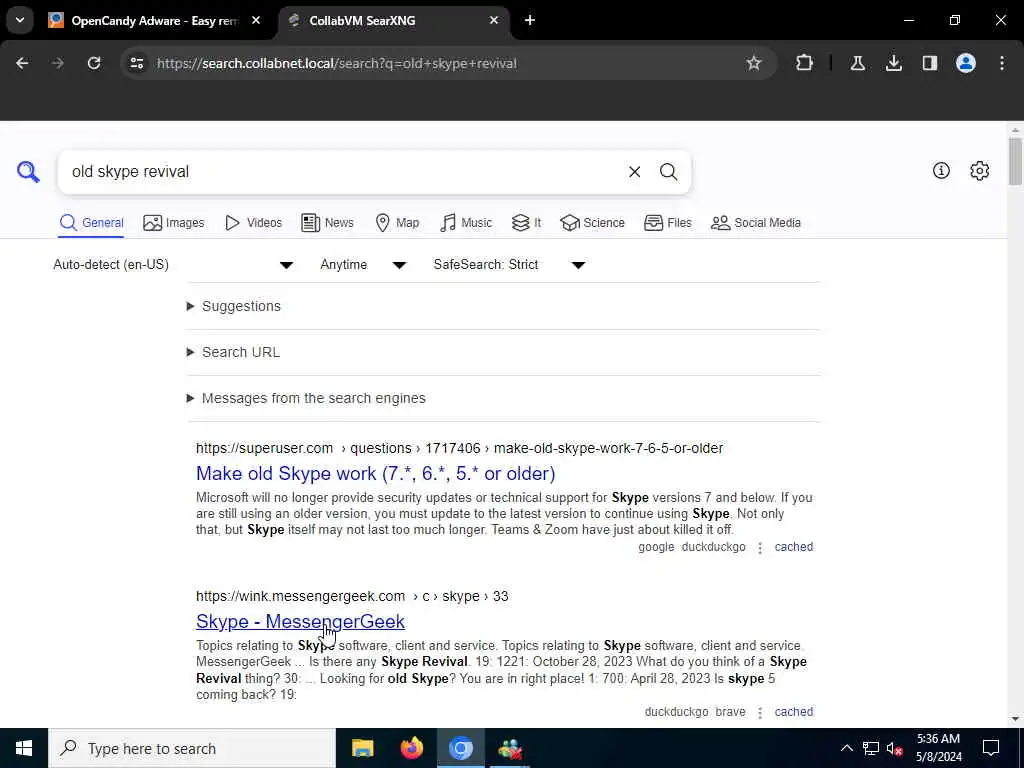Switch to Files category
This screenshot has width=1024, height=768.
pos(667,223)
